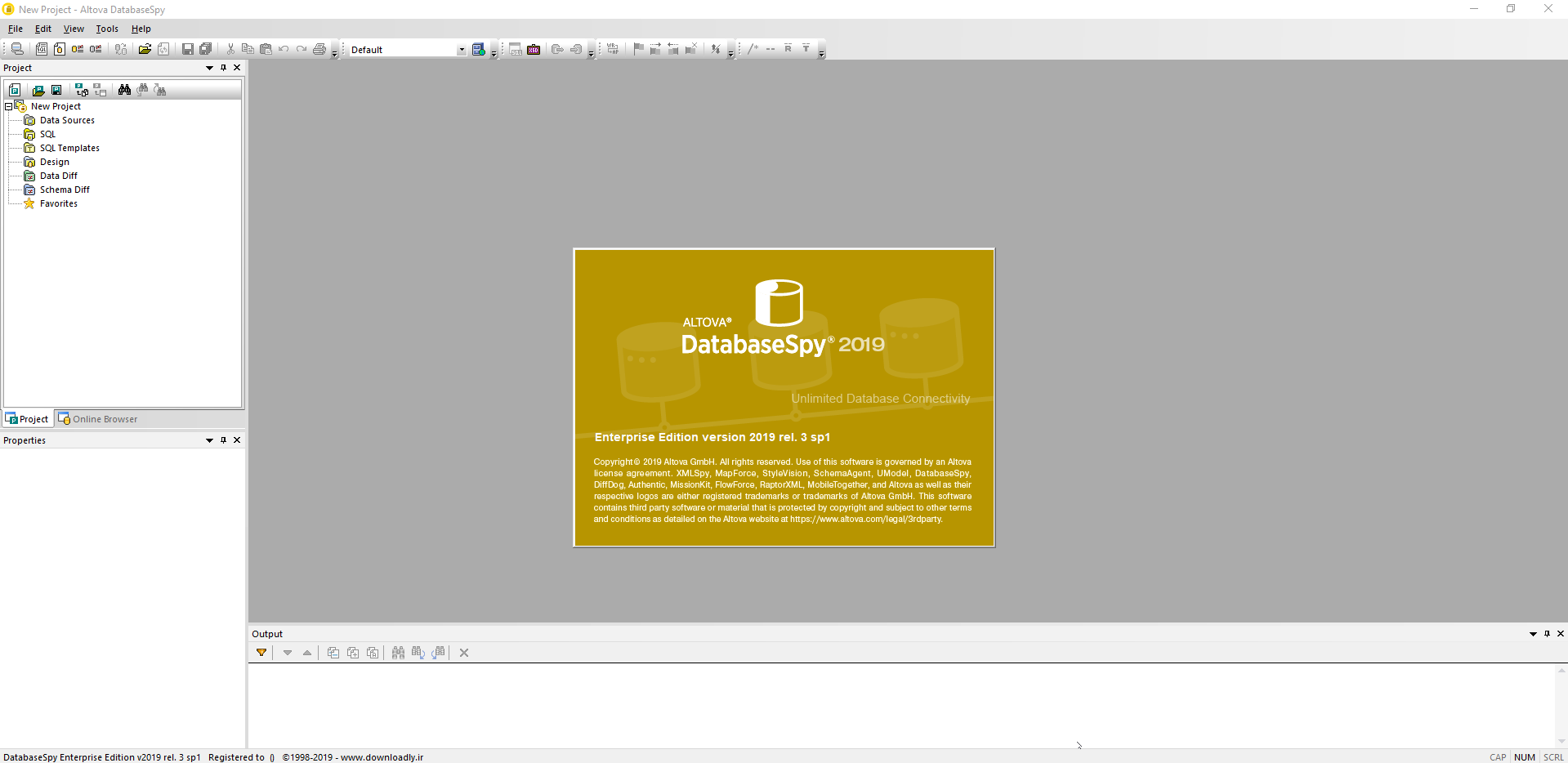Click the Previous up-arrow in Output toolbar
Image resolution: width=1568 pixels, height=763 pixels.
(x=307, y=652)
